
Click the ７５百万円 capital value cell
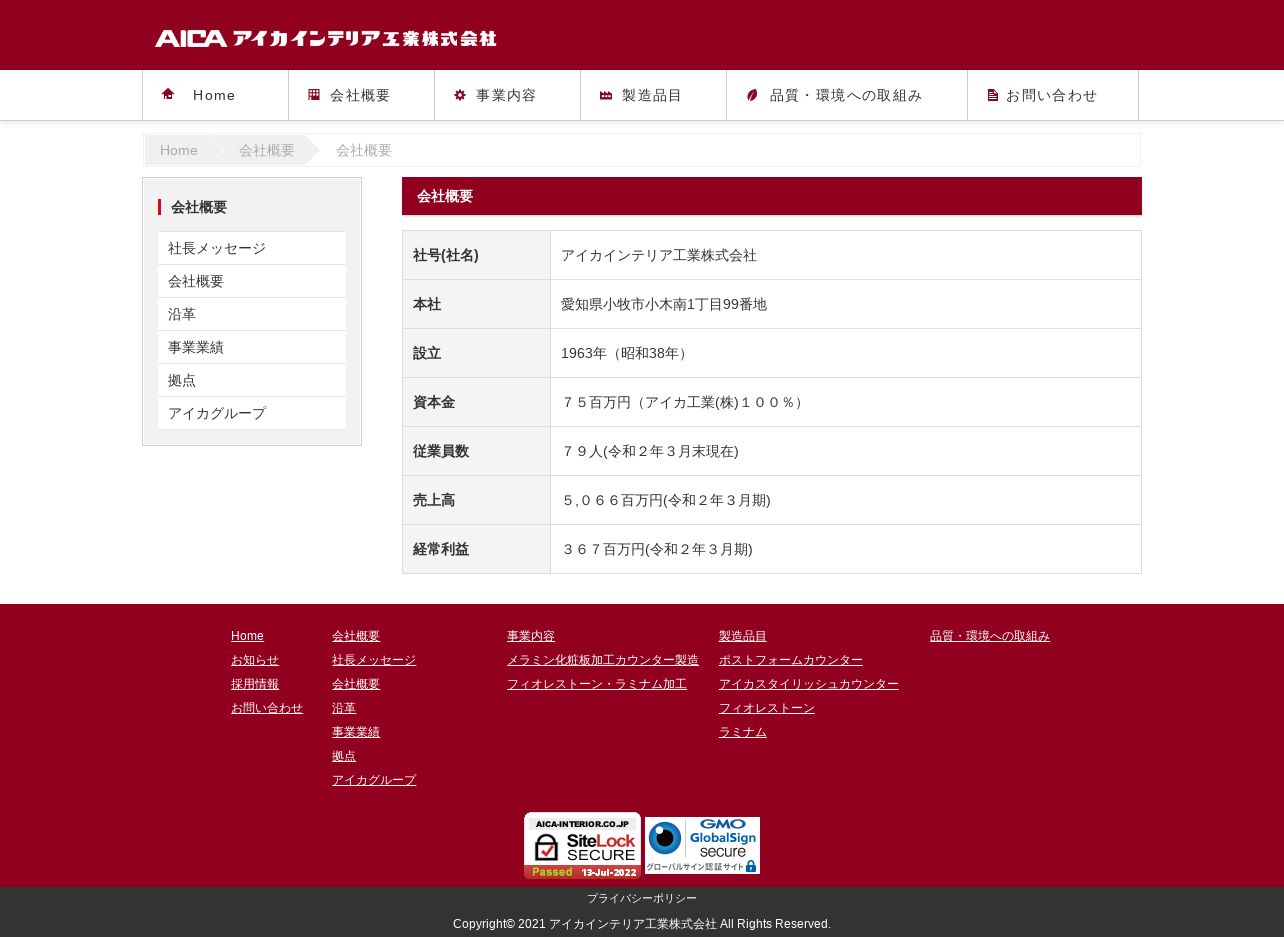tap(846, 402)
